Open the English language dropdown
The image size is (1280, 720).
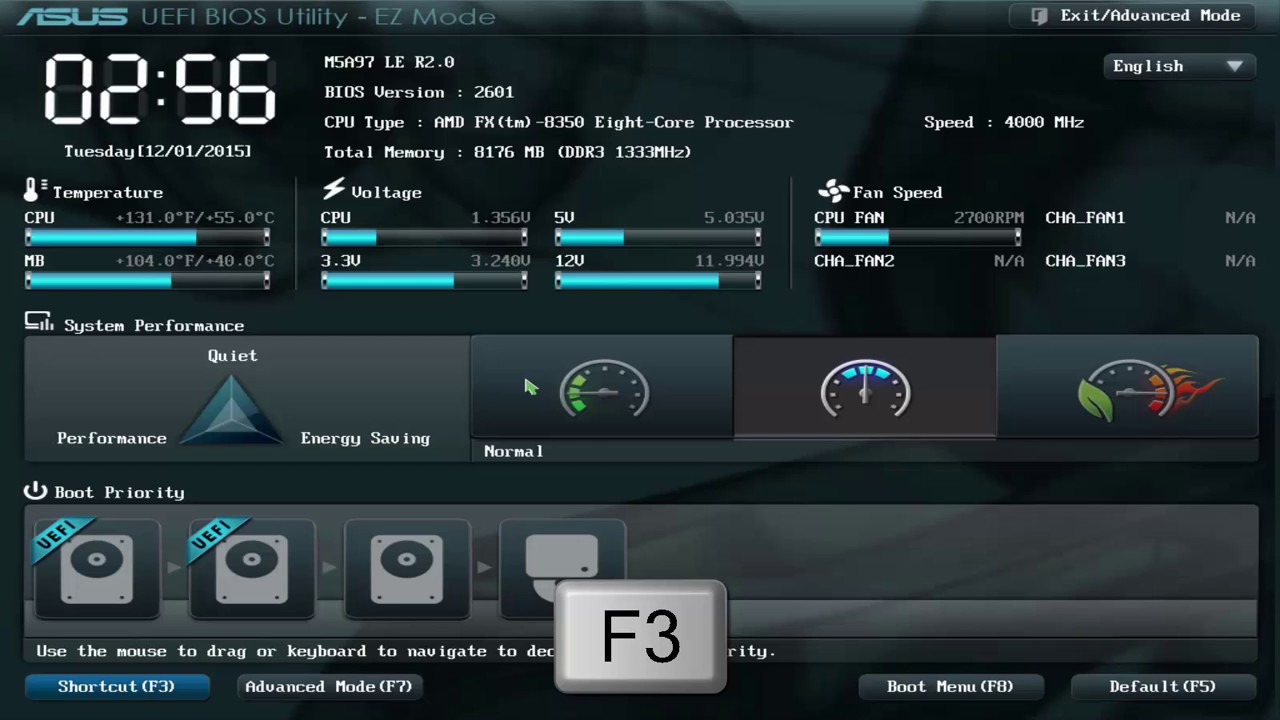(x=1178, y=66)
